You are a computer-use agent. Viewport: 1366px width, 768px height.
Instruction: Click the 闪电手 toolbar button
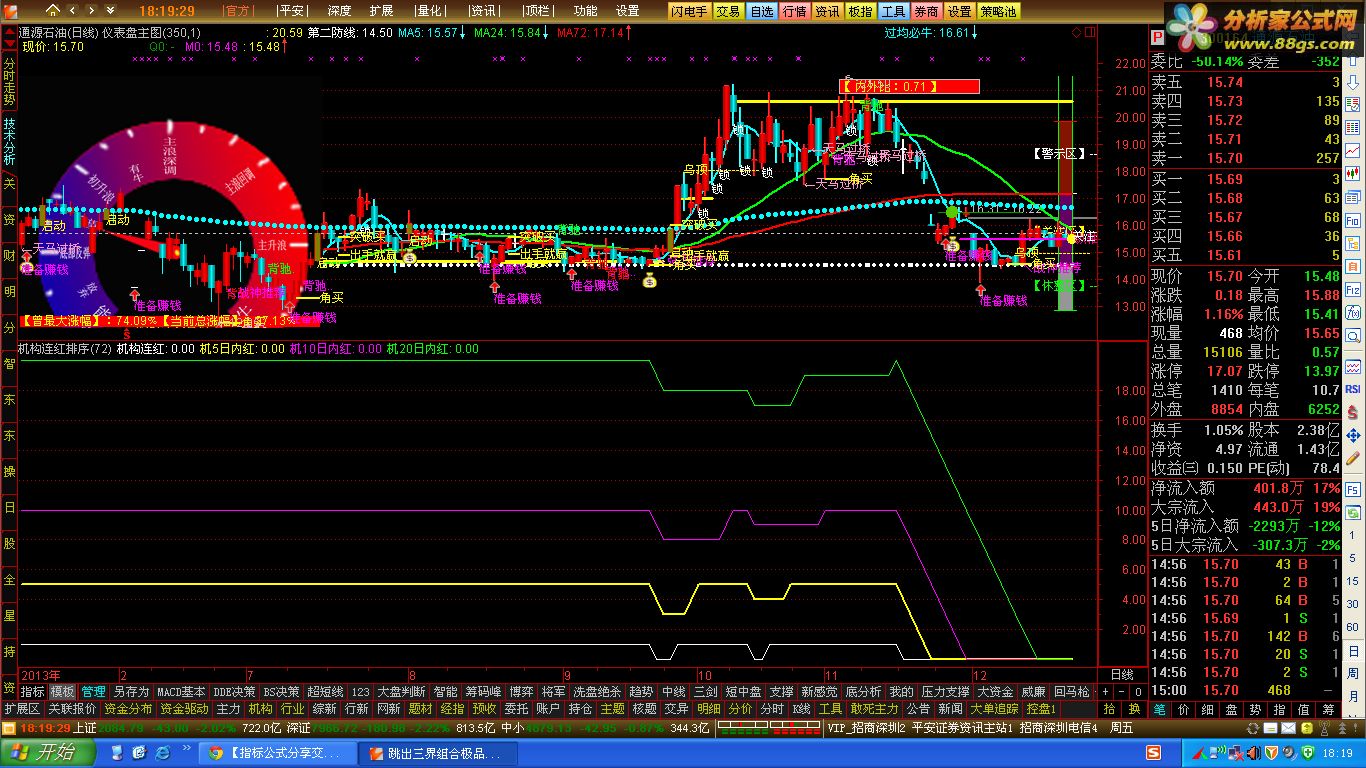coord(689,11)
